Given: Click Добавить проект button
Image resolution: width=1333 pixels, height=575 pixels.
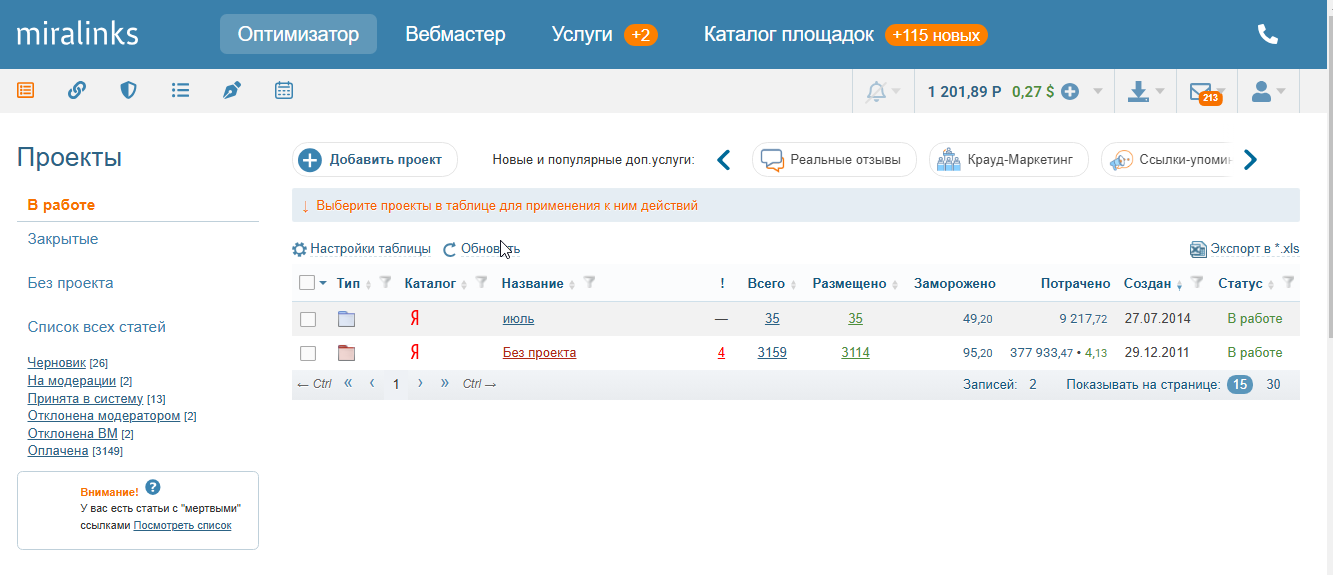Looking at the screenshot, I should (x=374, y=160).
